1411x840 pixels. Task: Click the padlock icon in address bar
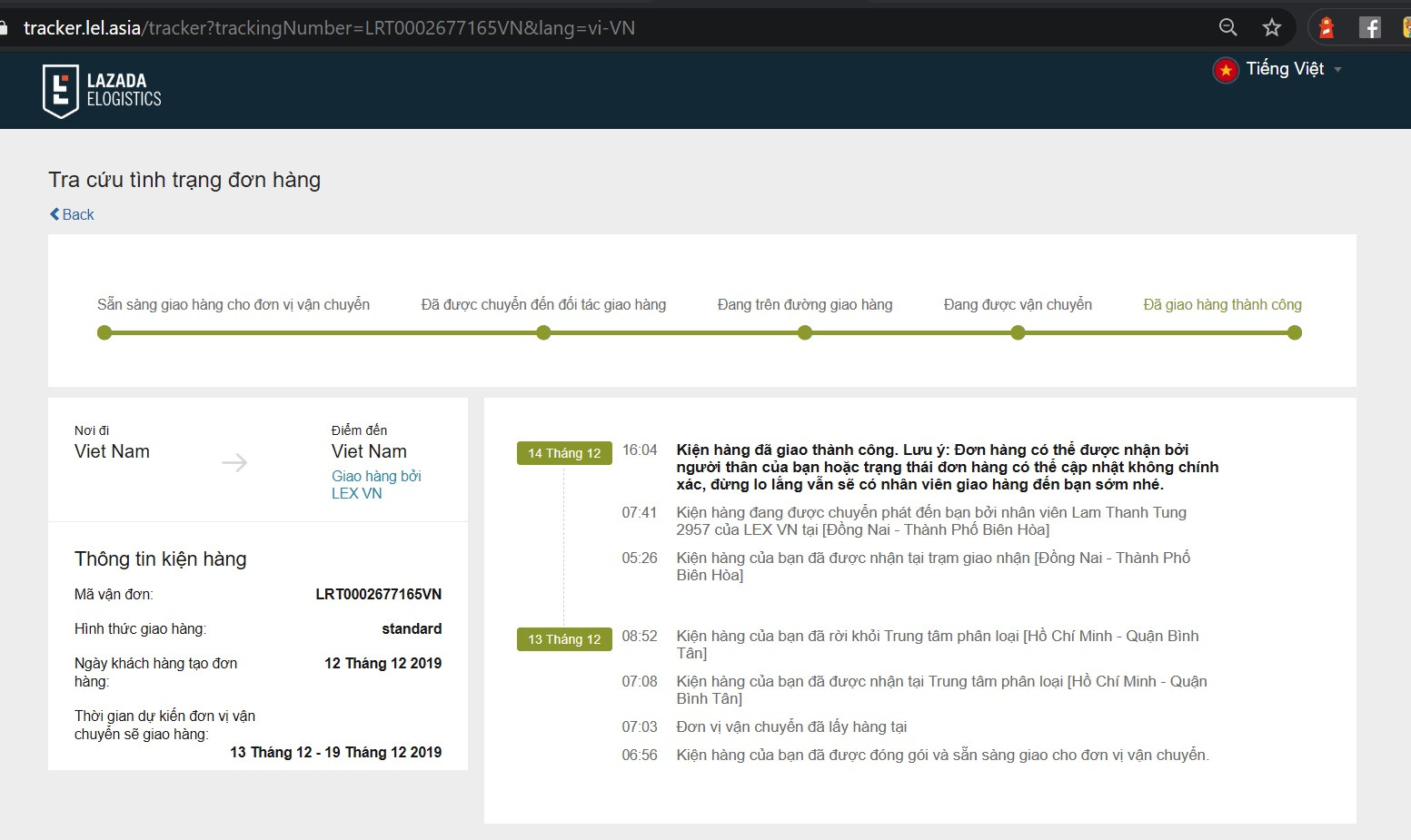click(x=5, y=27)
